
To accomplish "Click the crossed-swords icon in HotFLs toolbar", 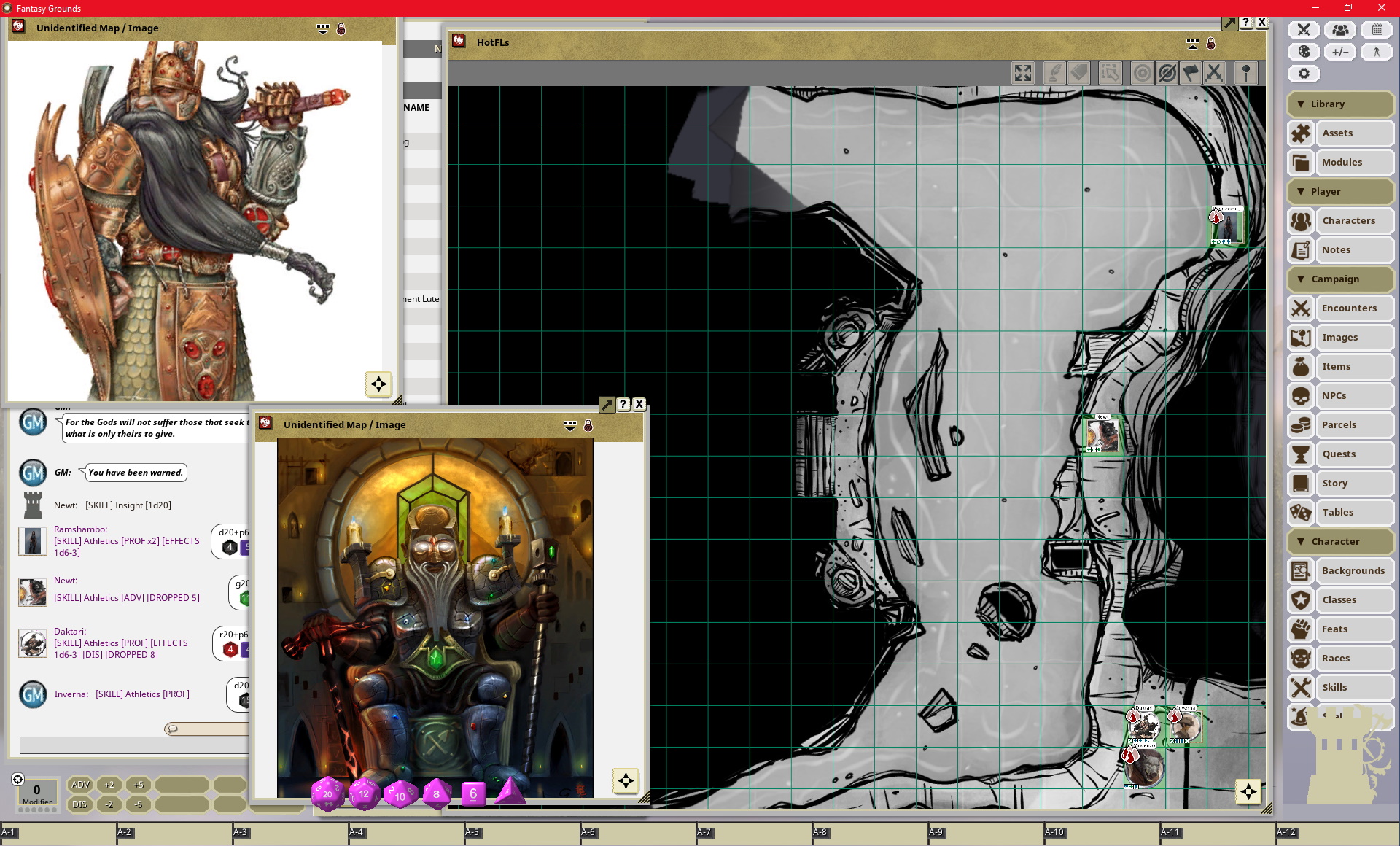I will pos(1214,73).
